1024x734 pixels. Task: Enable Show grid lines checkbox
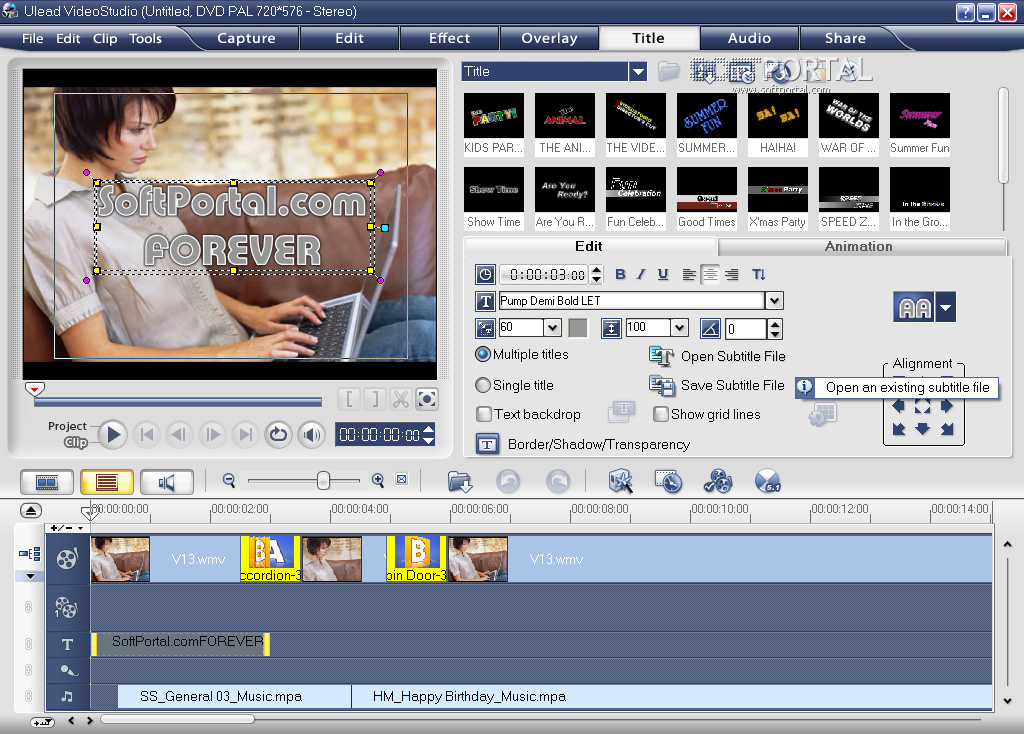point(661,414)
